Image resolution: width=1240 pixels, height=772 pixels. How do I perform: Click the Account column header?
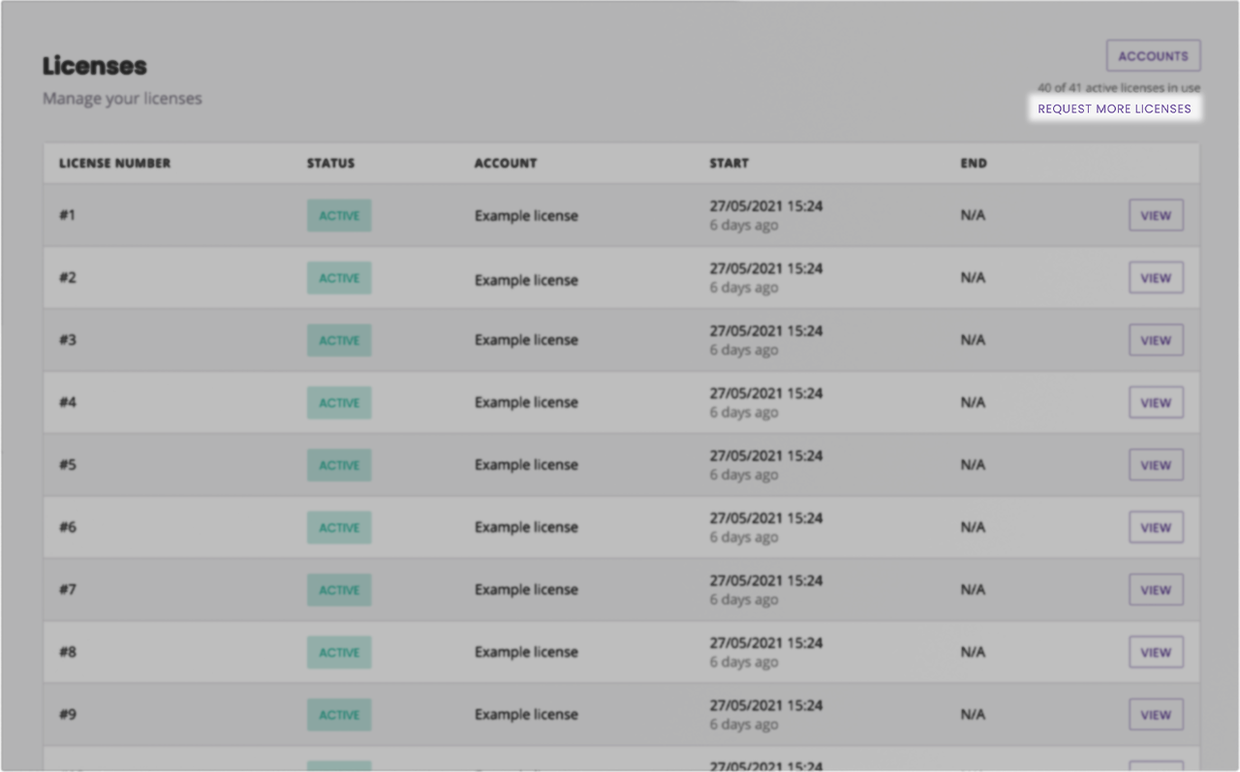[x=505, y=163]
